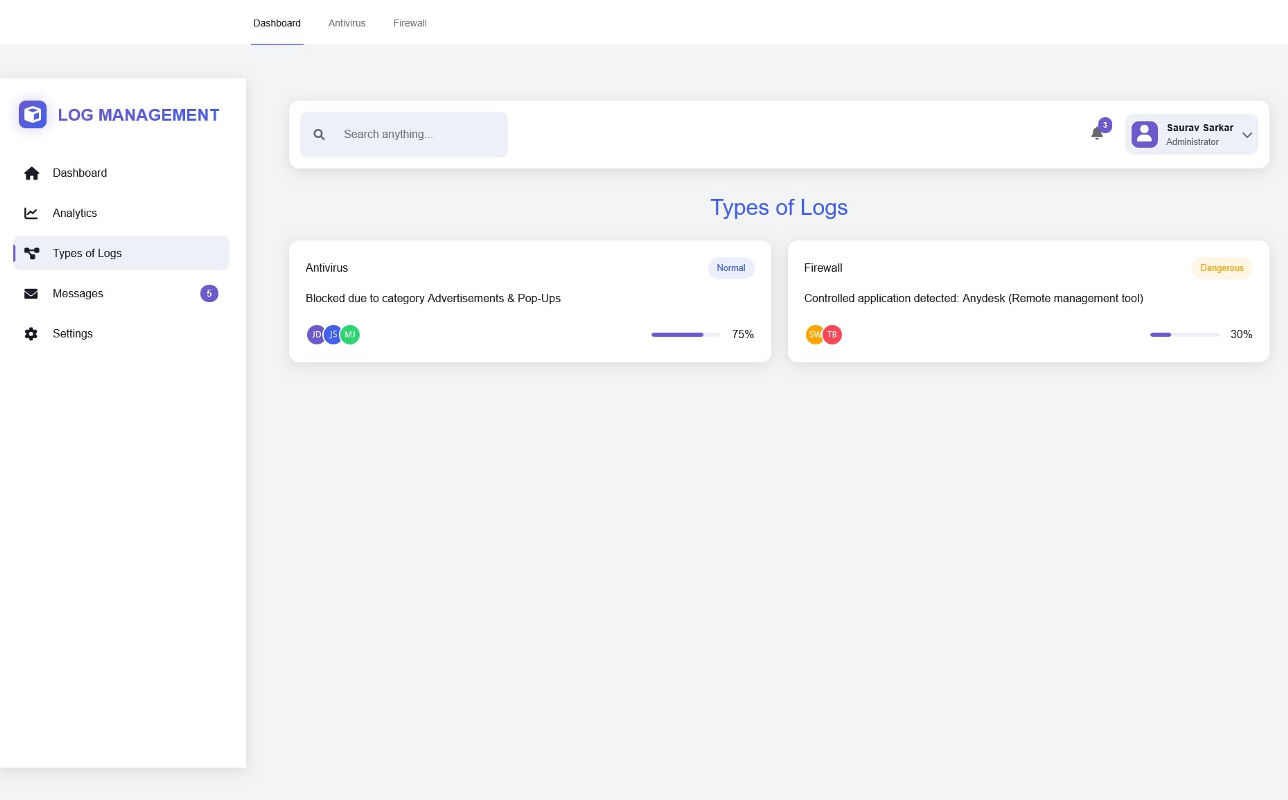The image size is (1288, 800).
Task: Open notifications with the bell icon
Action: (1097, 134)
